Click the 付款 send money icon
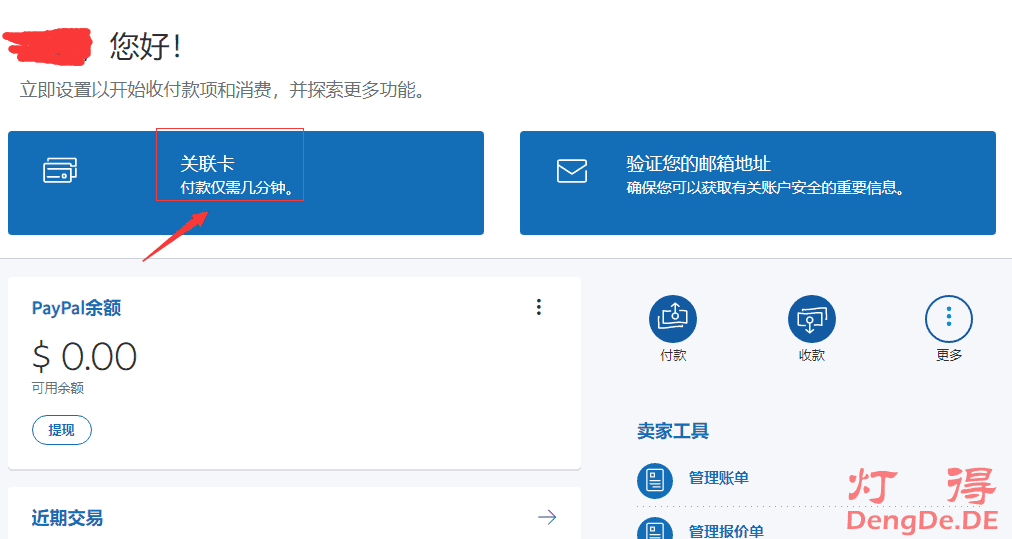The width and height of the screenshot is (1012, 539). (673, 319)
